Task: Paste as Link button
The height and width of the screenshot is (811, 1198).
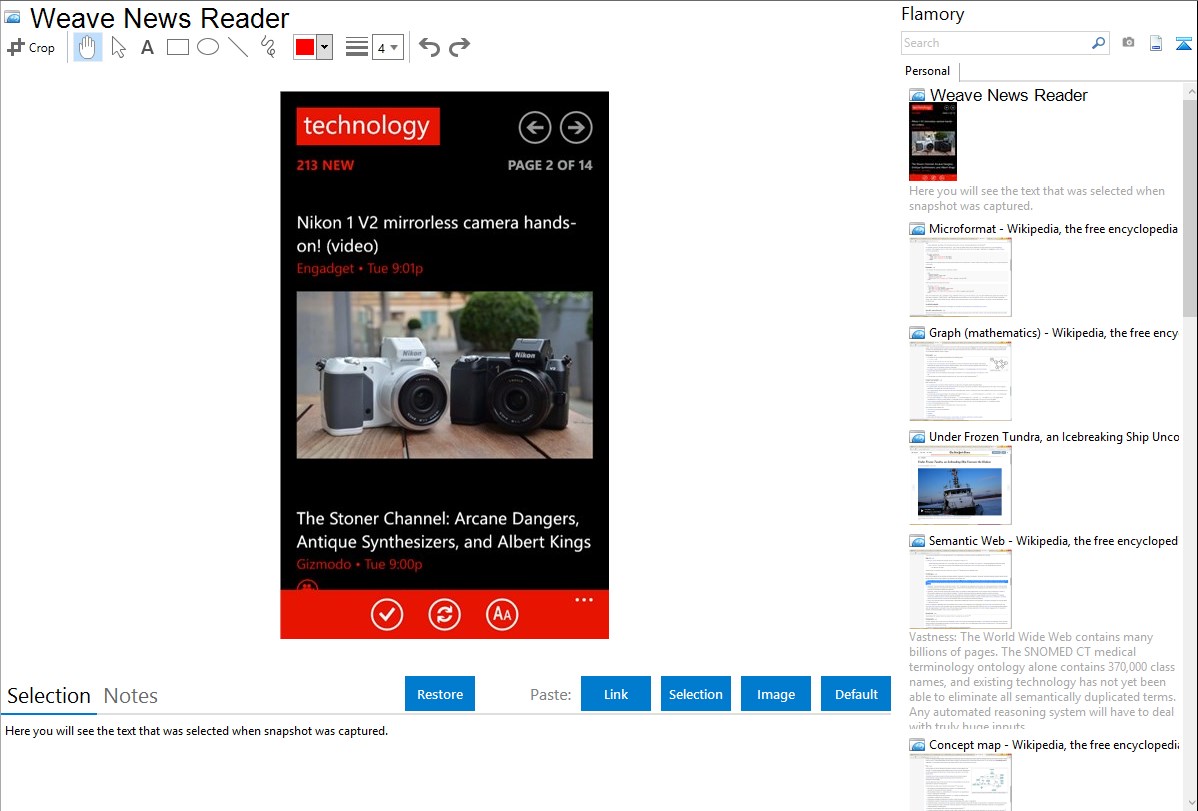Action: (x=616, y=694)
